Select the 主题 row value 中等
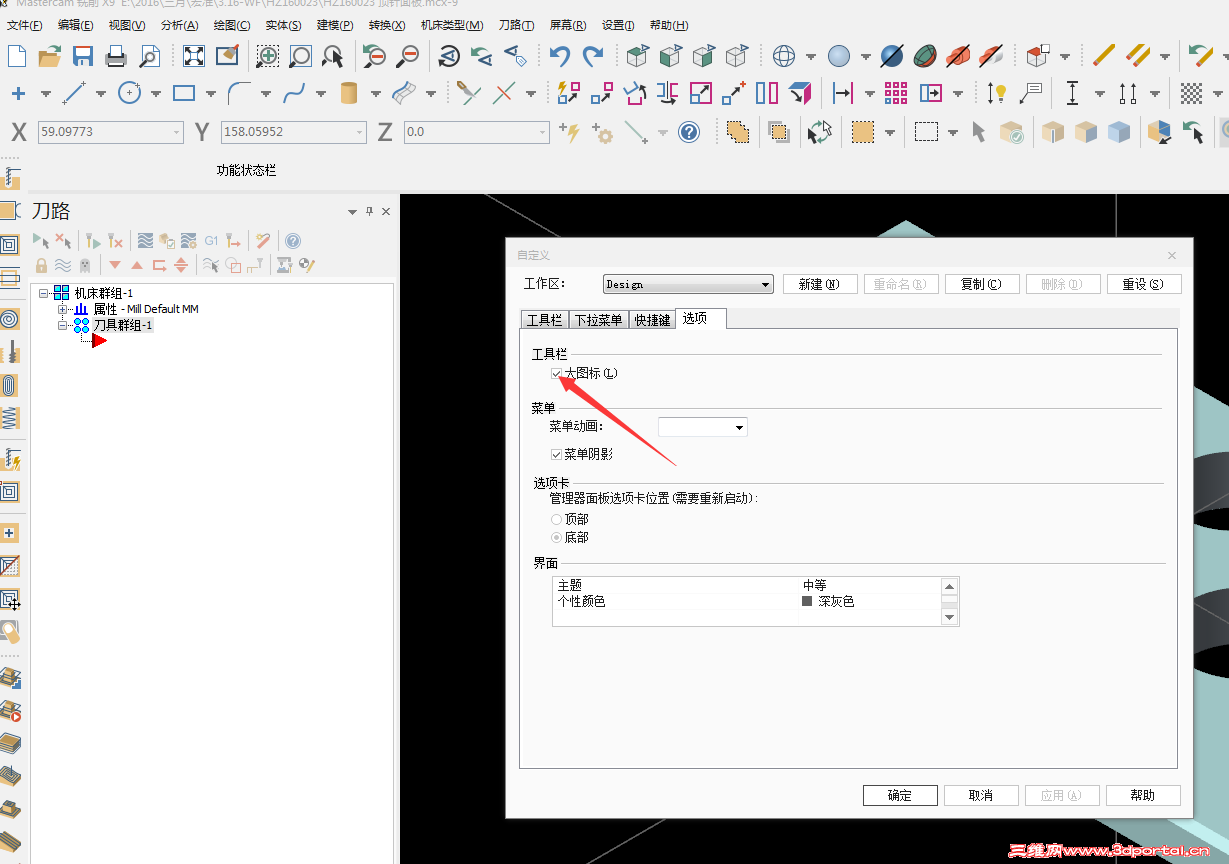This screenshot has height=864, width=1229. point(815,585)
